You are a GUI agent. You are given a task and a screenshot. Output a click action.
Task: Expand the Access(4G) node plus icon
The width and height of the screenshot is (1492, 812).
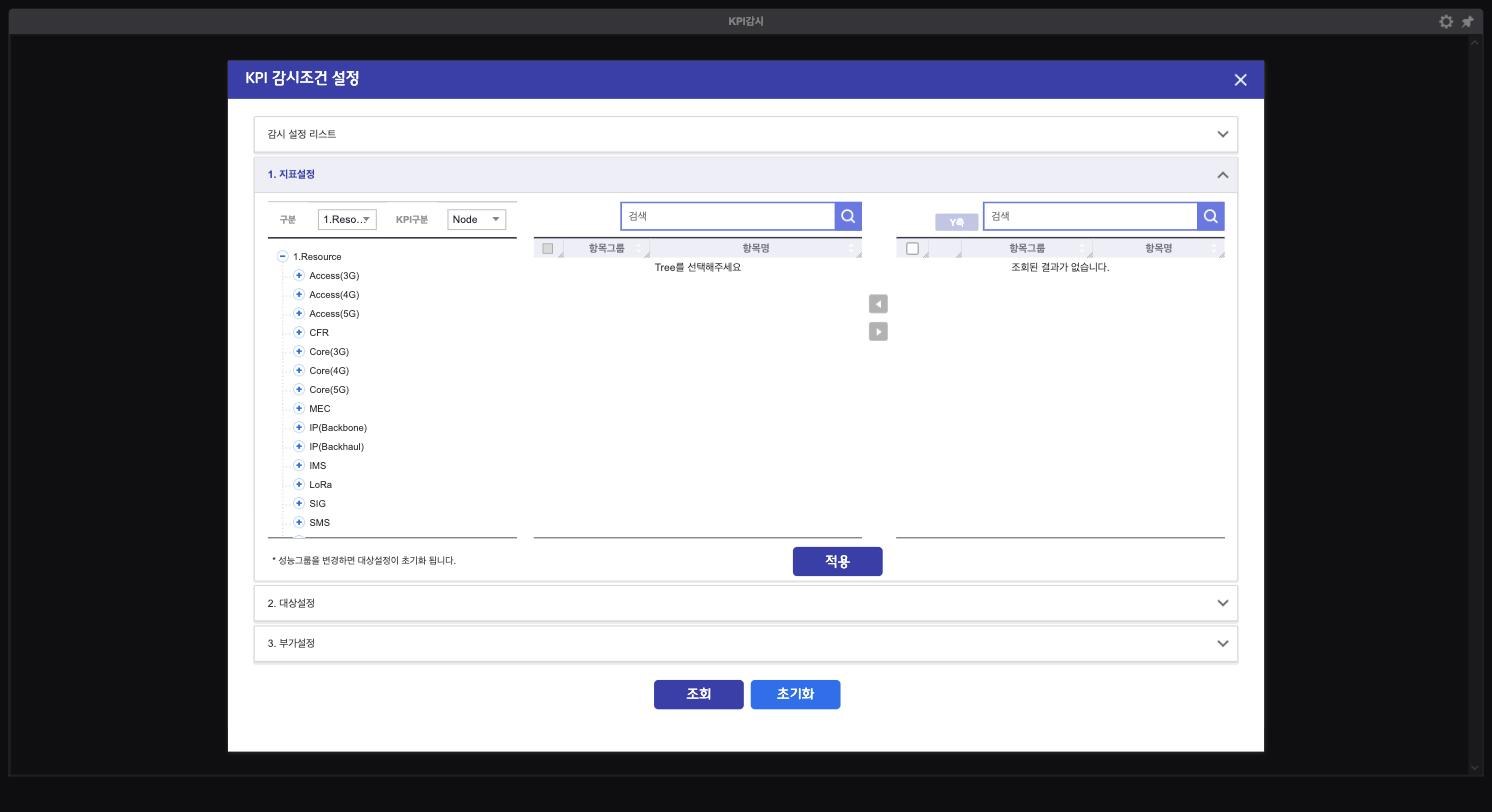point(298,294)
